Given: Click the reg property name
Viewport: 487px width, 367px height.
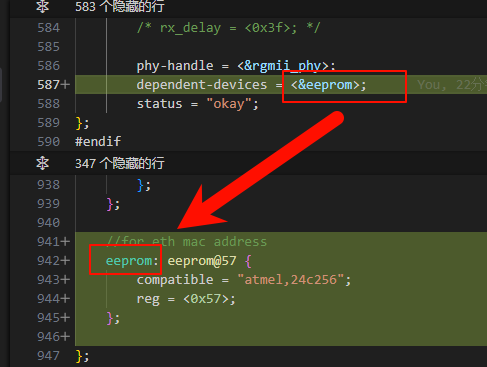Looking at the screenshot, I should [148, 299].
